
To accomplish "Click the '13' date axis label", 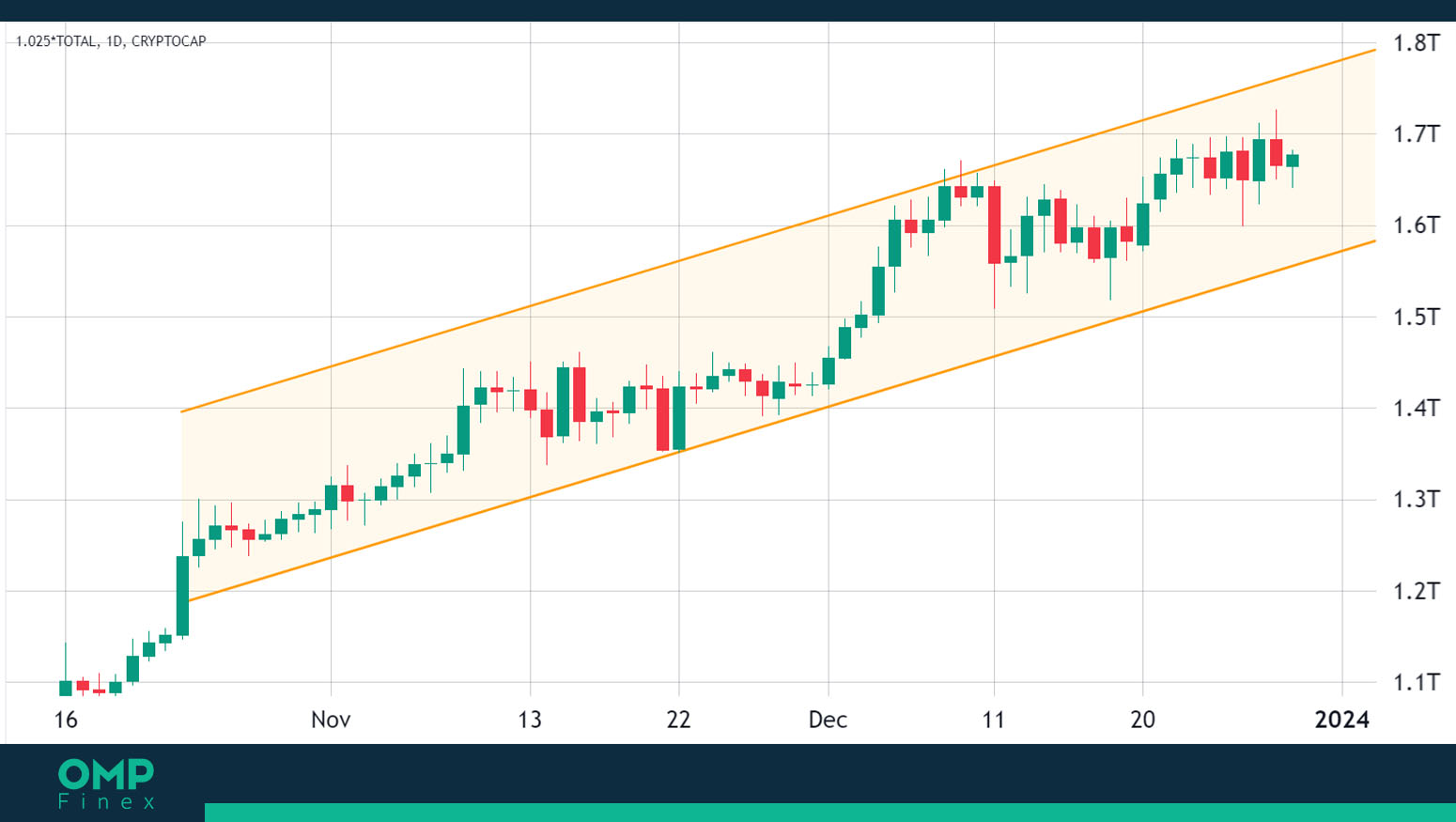I will coord(530,721).
